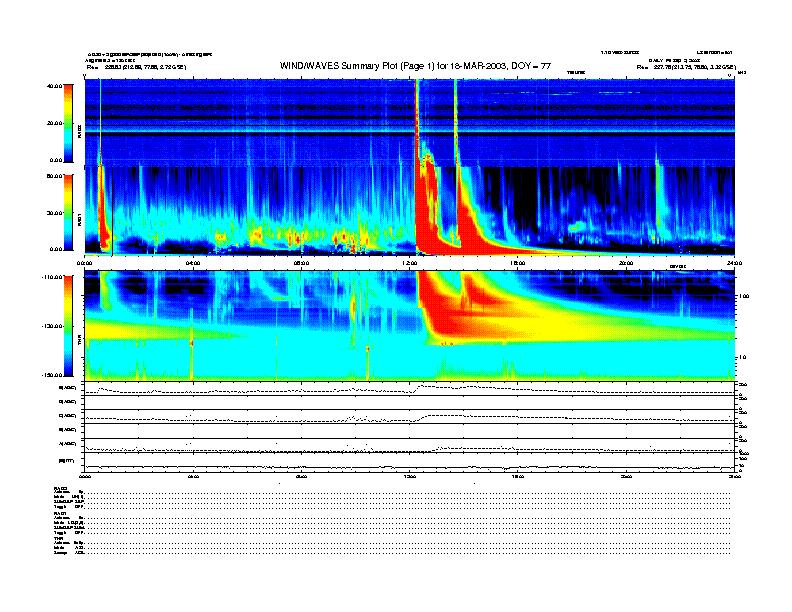The height and width of the screenshot is (612, 792).
Task: Click the -130.00 label on TNR scale
Action: pos(53,326)
